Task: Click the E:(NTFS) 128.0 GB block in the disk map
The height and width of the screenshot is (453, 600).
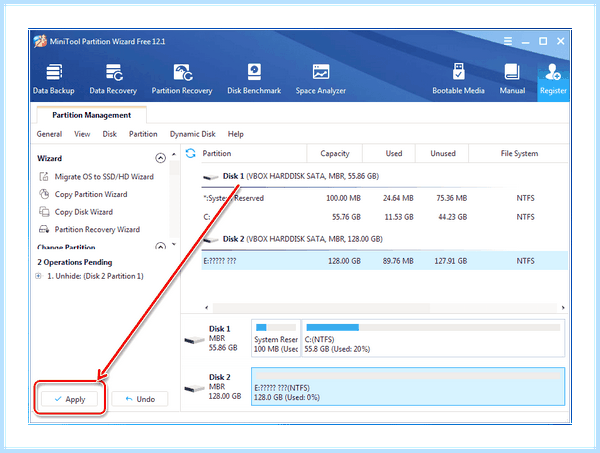Action: (x=408, y=386)
